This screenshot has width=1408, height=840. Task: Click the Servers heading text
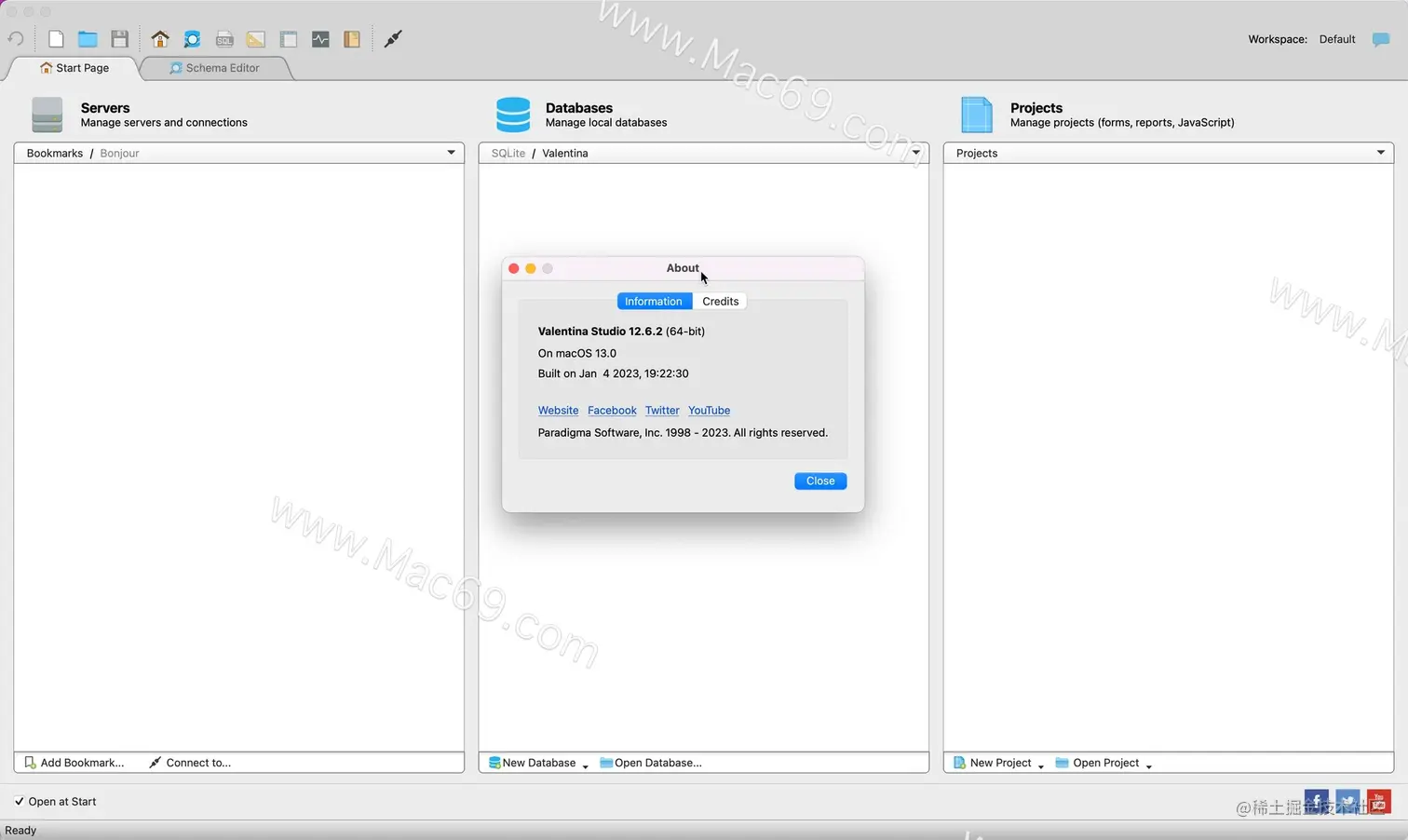coord(105,108)
